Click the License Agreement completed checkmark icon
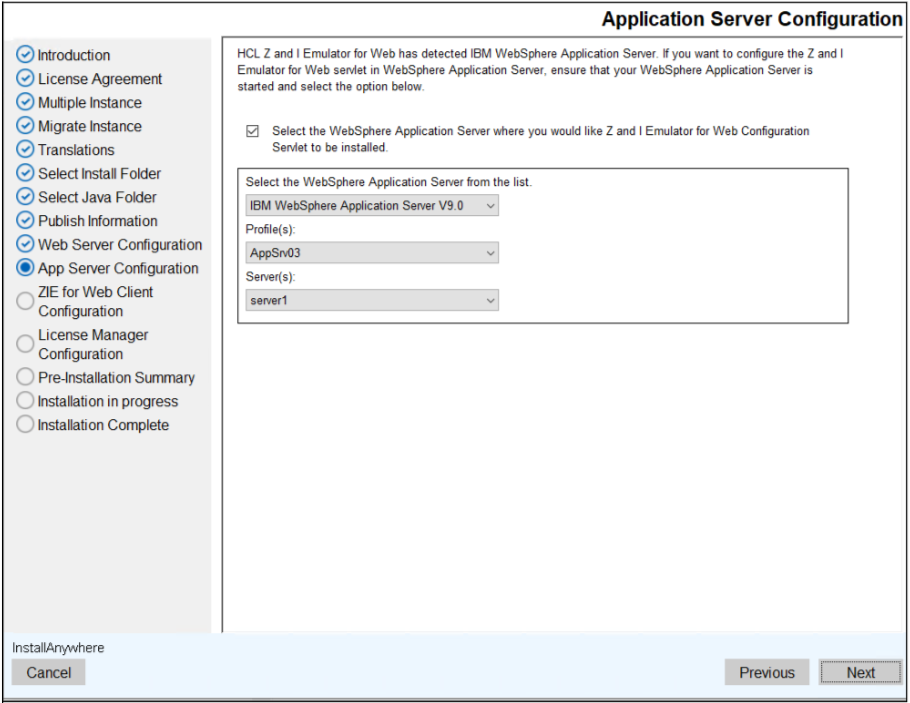The image size is (910, 703). 25,78
